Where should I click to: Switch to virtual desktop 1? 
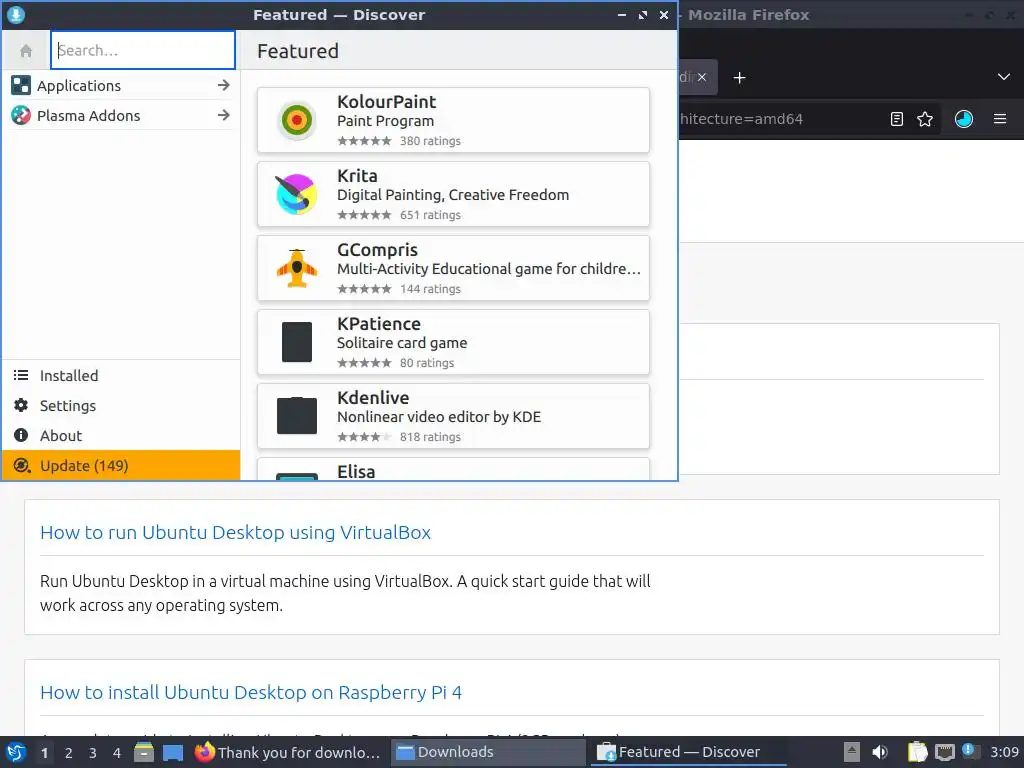(x=44, y=753)
